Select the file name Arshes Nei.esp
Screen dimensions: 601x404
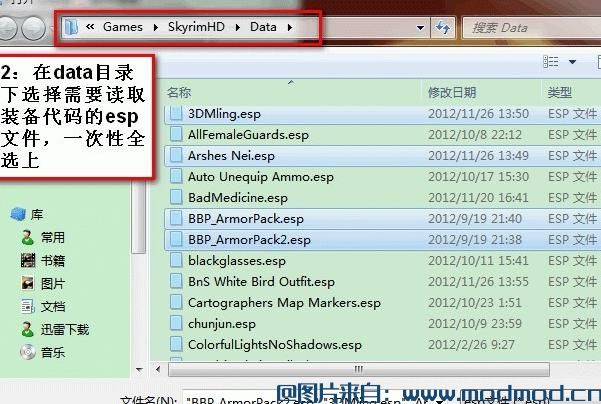[x=231, y=156]
